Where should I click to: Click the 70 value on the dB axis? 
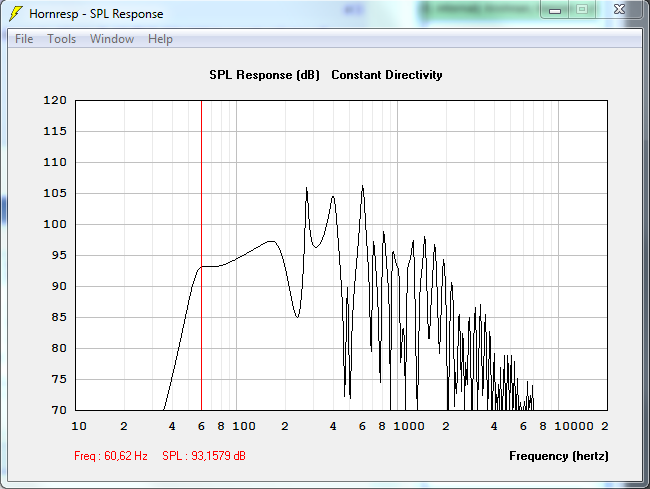(59, 410)
